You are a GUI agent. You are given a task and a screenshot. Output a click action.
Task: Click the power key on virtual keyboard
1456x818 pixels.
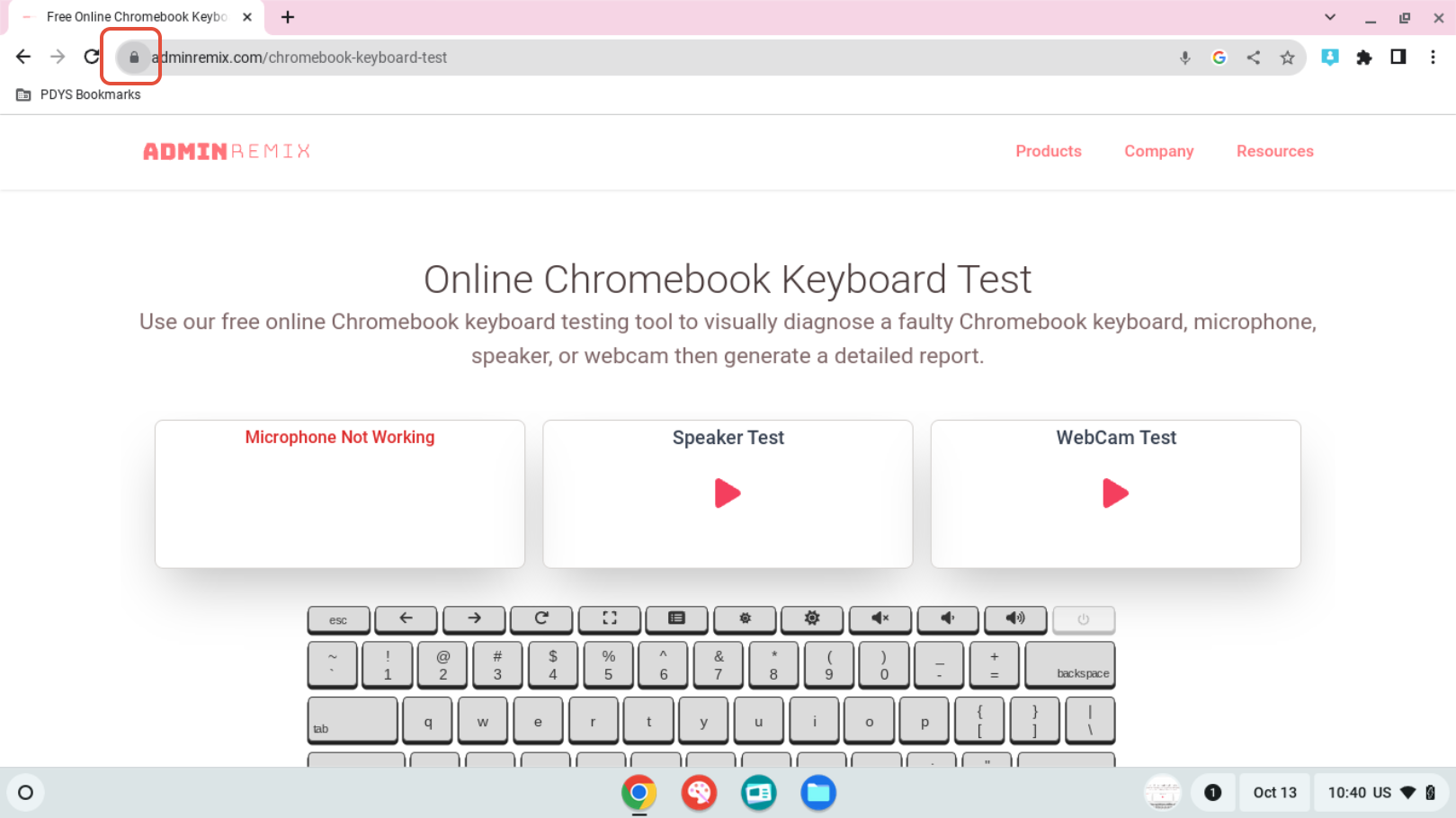(1084, 619)
